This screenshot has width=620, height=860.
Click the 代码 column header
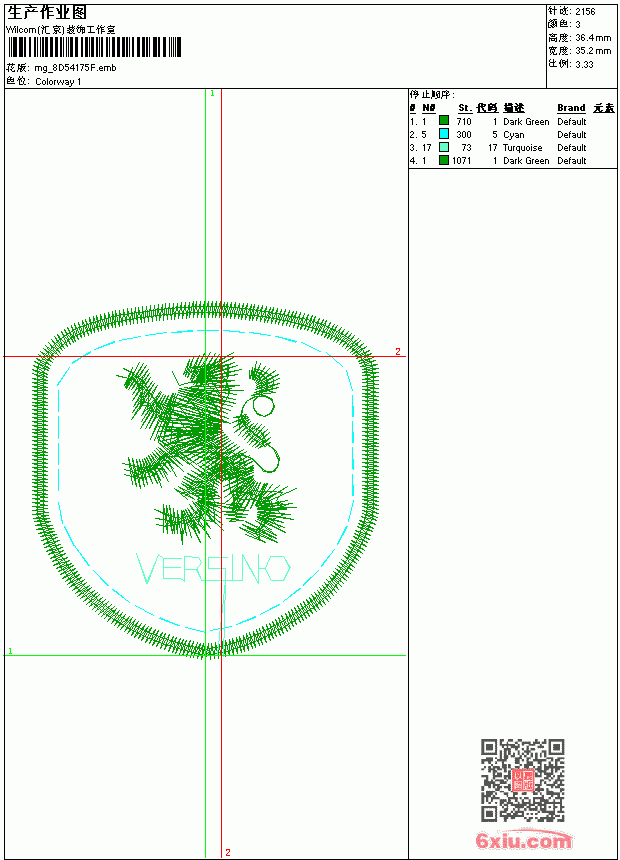[x=487, y=108]
